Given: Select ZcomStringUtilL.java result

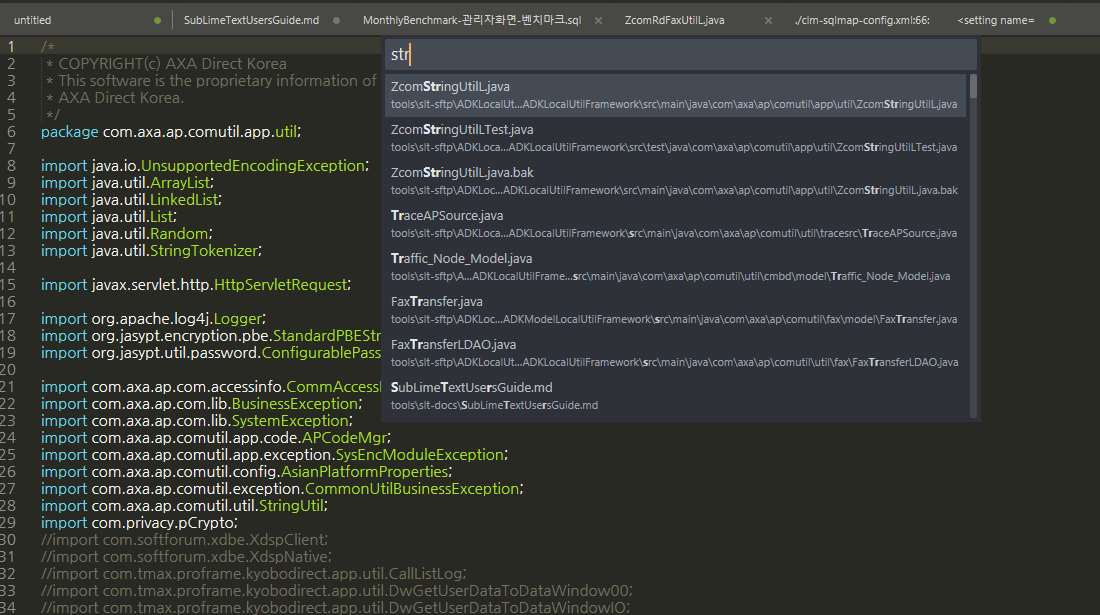Looking at the screenshot, I should point(676,95).
